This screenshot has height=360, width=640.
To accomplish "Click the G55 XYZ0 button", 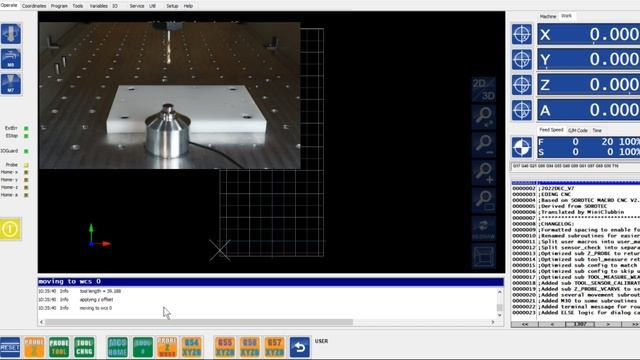I will [225, 347].
